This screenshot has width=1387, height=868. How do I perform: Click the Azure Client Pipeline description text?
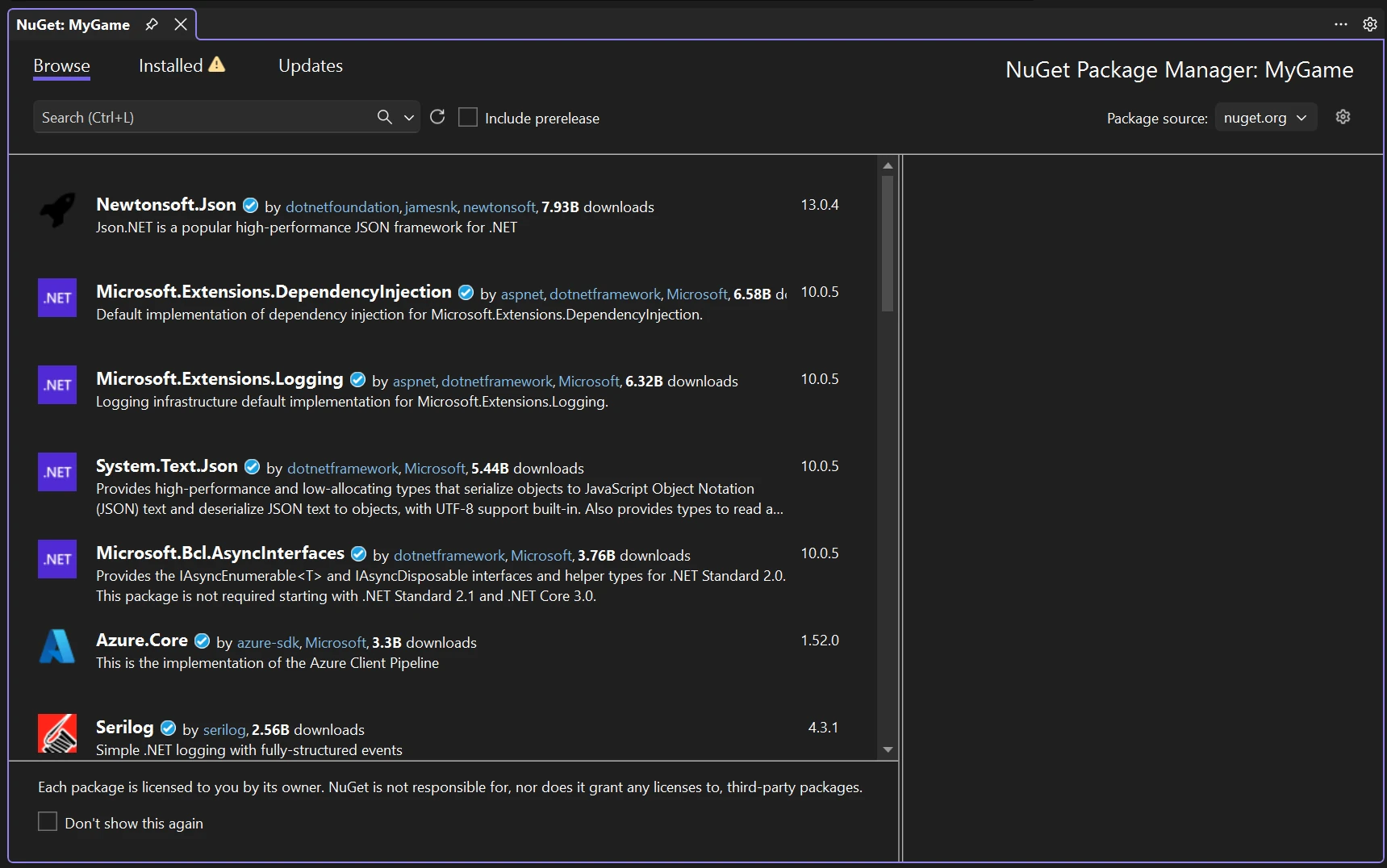tap(268, 663)
